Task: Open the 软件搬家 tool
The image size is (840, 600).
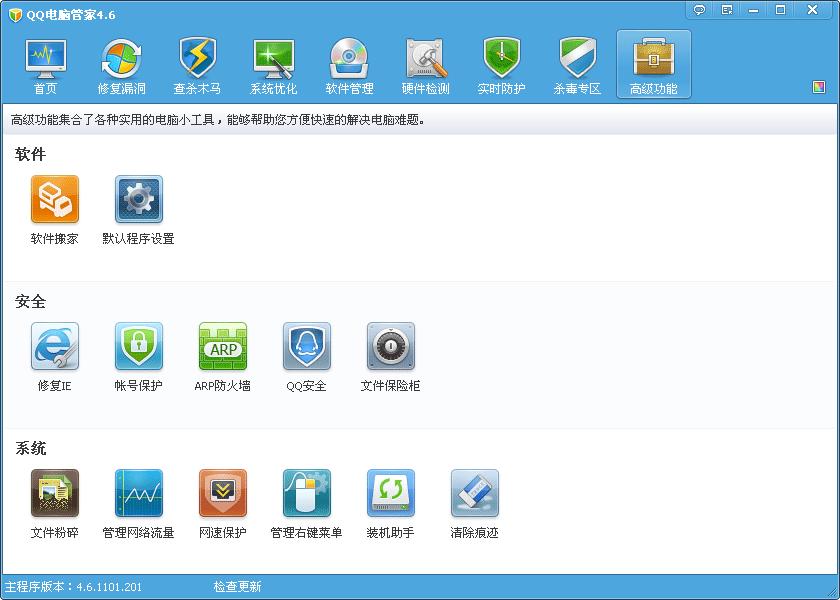Action: coord(54,200)
